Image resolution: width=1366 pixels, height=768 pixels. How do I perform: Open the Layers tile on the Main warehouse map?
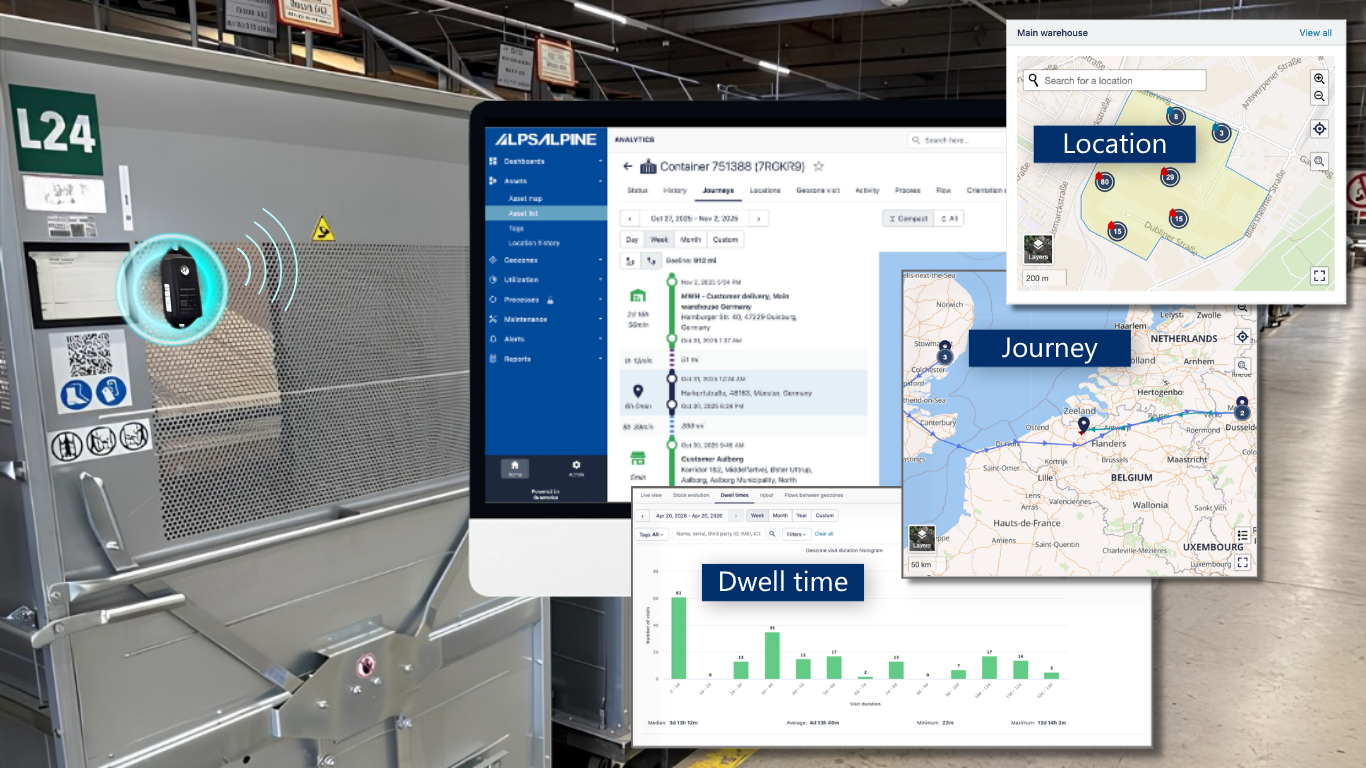[1038, 249]
